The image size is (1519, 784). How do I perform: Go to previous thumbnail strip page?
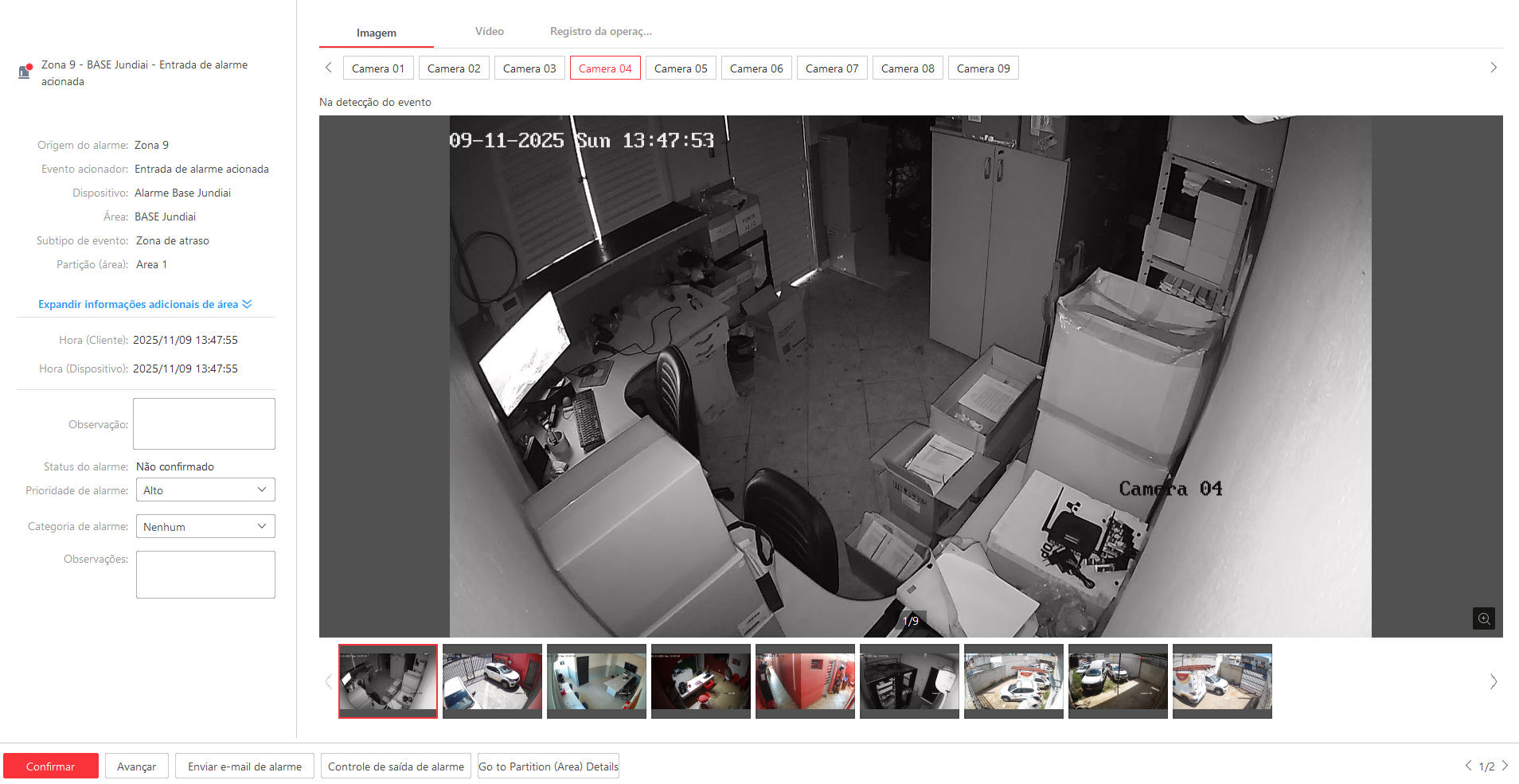point(328,681)
